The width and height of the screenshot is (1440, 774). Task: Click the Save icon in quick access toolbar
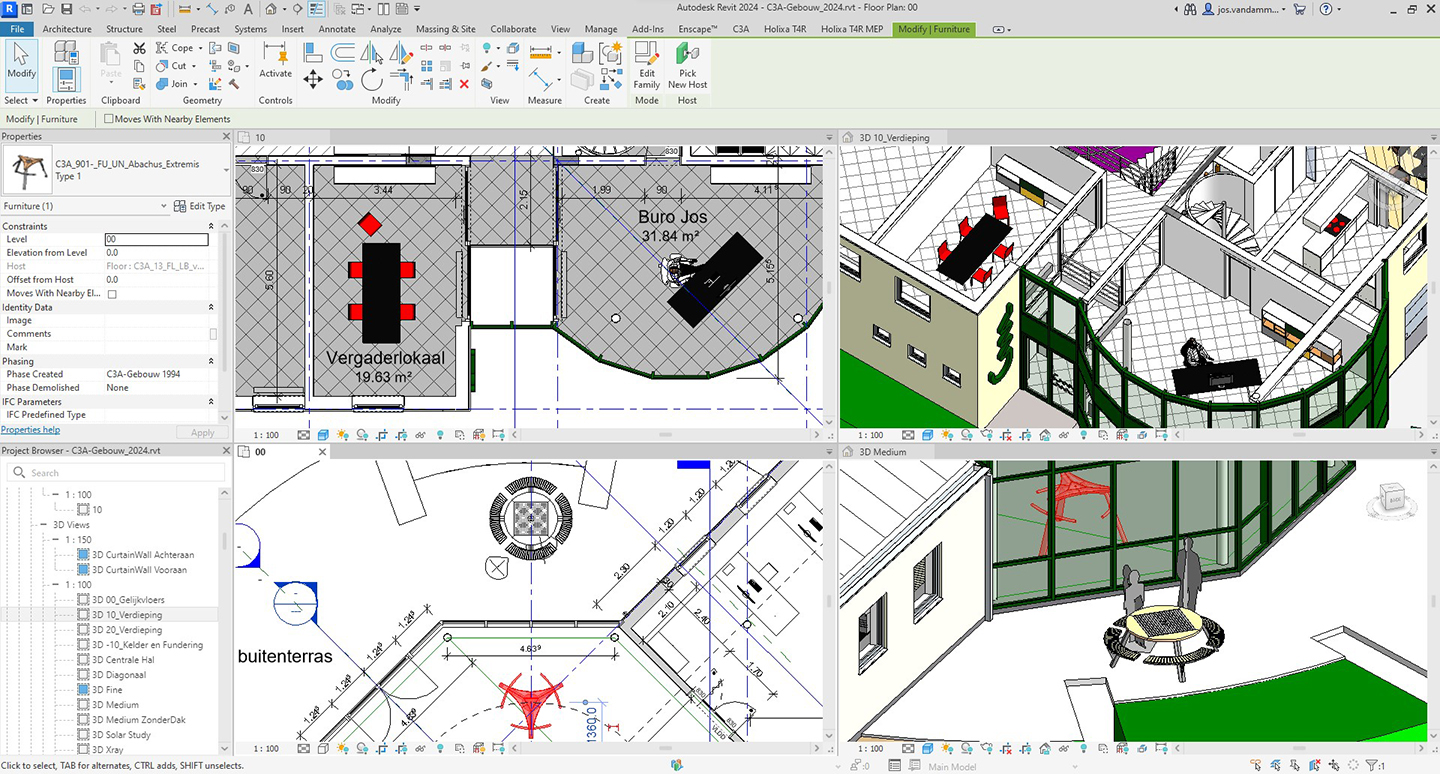pyautogui.click(x=66, y=9)
